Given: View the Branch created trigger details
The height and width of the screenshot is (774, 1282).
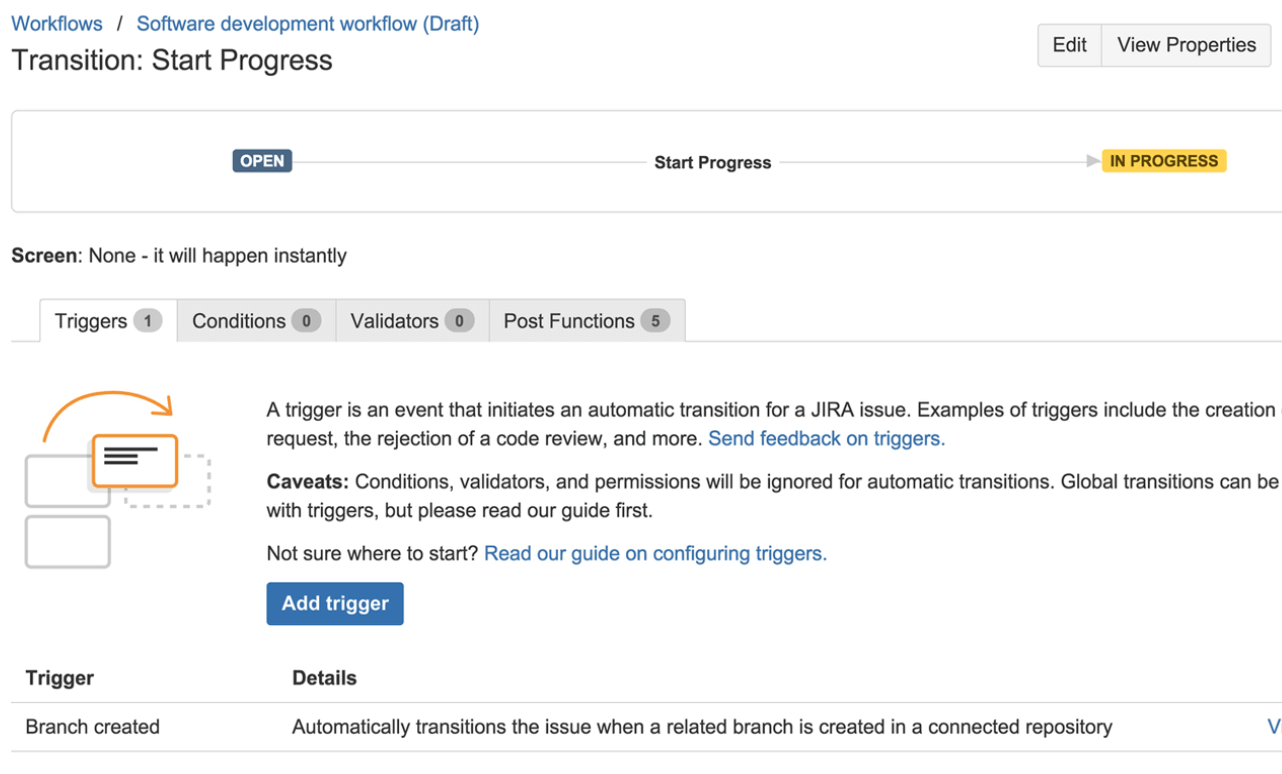Looking at the screenshot, I should click(x=700, y=727).
